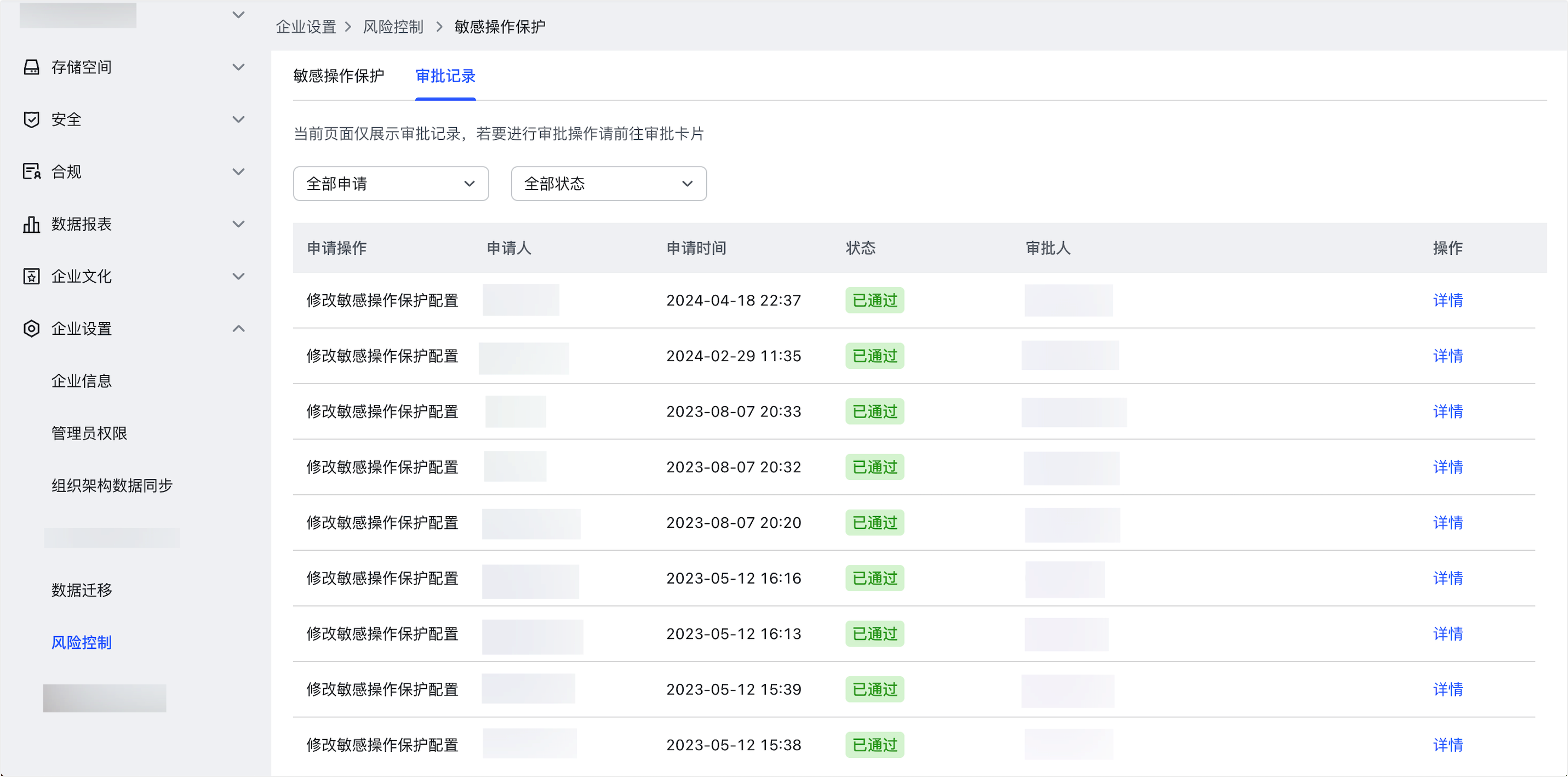Viewport: 1568px width, 777px height.
Task: View 详情 for 2023-08-07 20:32 record
Action: (x=1447, y=467)
